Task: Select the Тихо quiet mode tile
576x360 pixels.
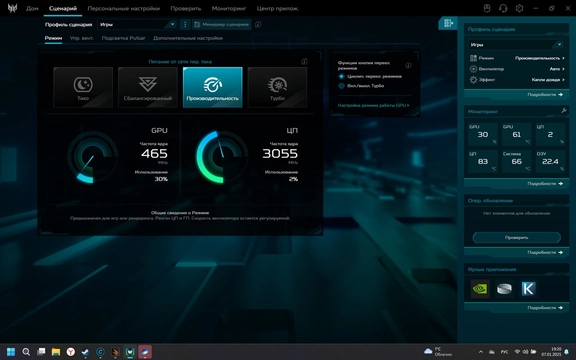Action: click(x=83, y=87)
